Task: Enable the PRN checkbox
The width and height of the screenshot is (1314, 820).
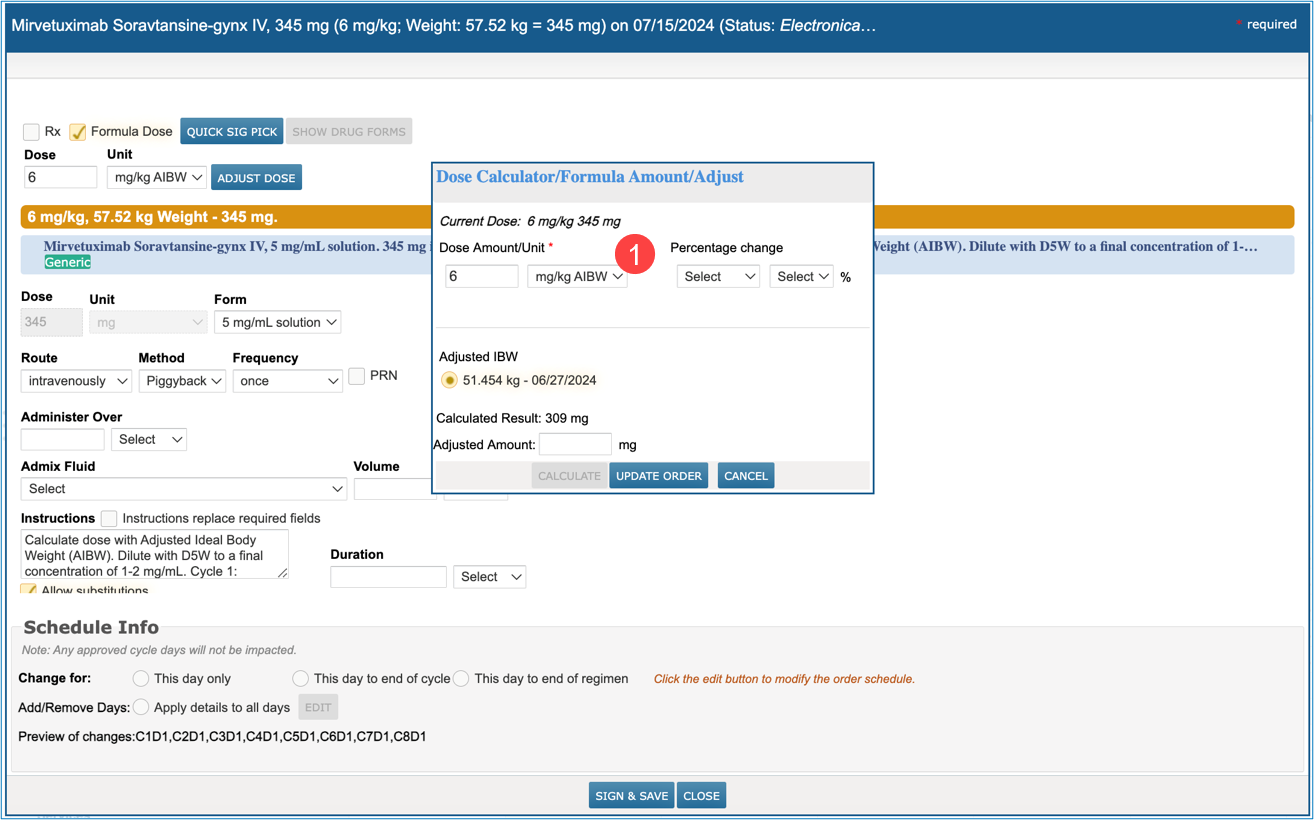Action: [x=357, y=376]
